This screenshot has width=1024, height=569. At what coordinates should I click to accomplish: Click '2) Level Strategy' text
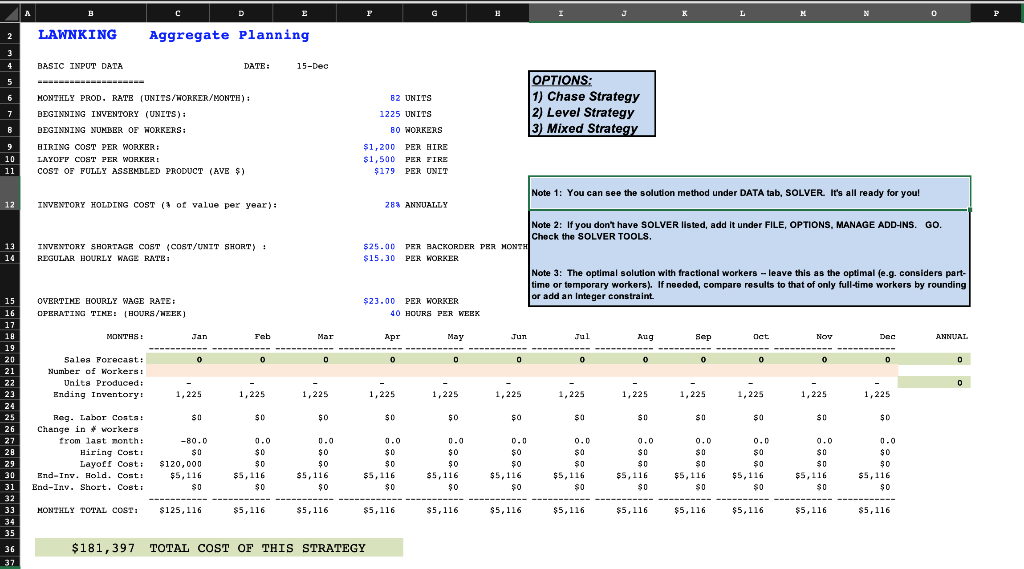(583, 112)
